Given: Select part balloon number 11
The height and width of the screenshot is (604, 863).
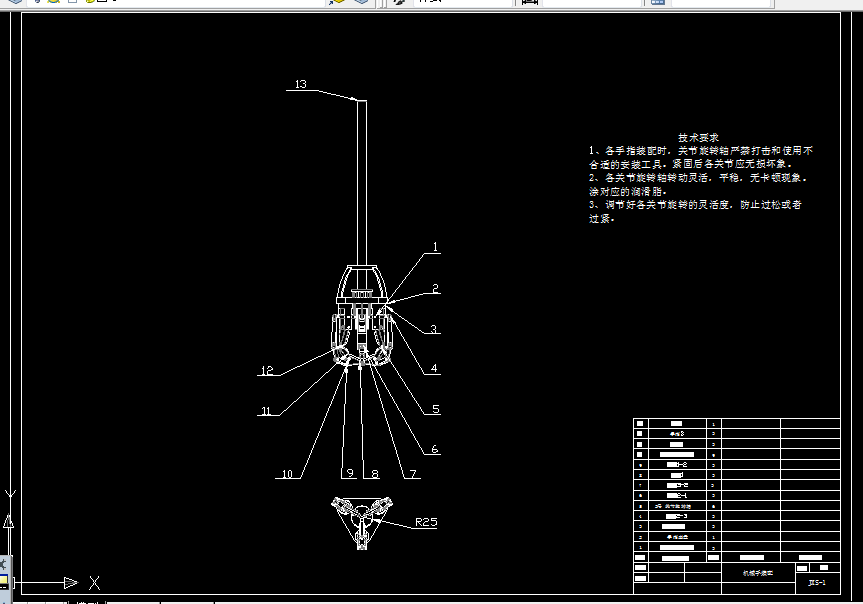Looking at the screenshot, I should pyautogui.click(x=266, y=411).
